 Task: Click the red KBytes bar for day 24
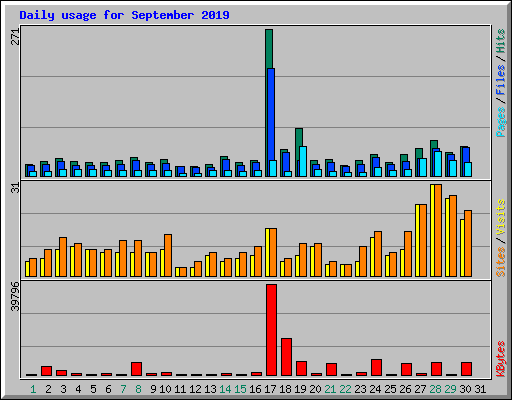point(376,368)
